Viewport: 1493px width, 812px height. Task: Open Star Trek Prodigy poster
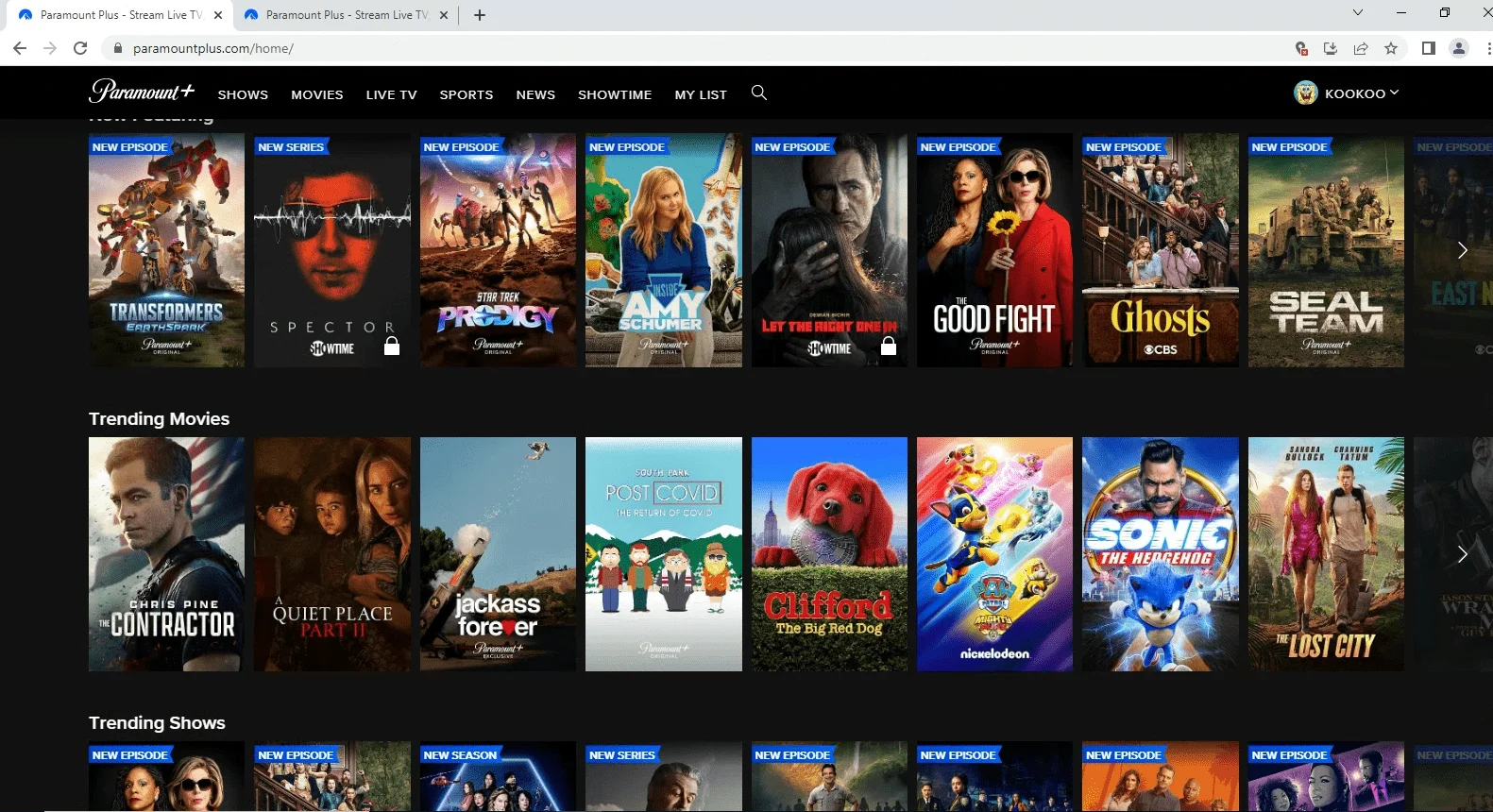tap(498, 250)
